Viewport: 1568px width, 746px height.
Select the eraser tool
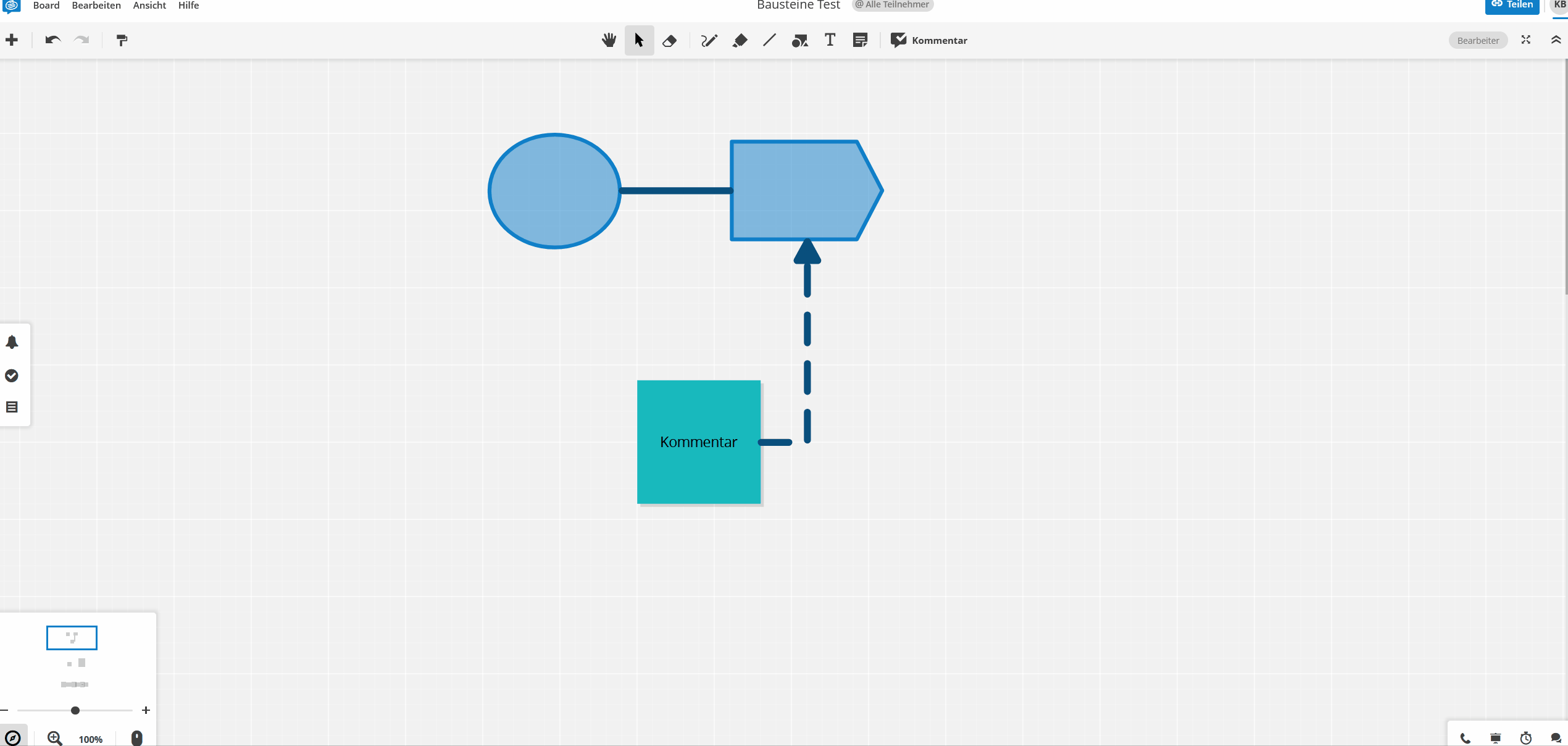pos(669,41)
